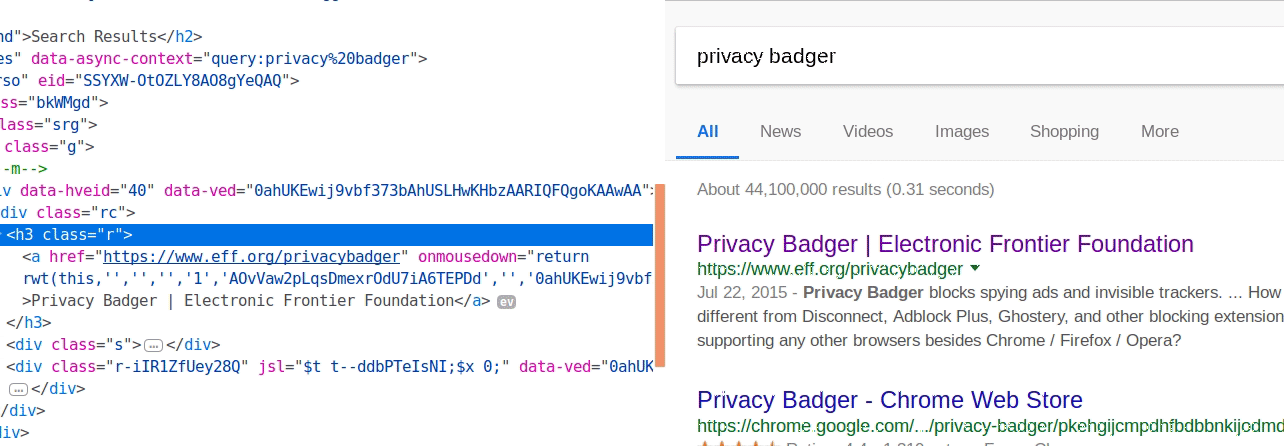The width and height of the screenshot is (1284, 446).
Task: Open Privacy Badger - Chrome Web Store result
Action: pyautogui.click(x=890, y=400)
